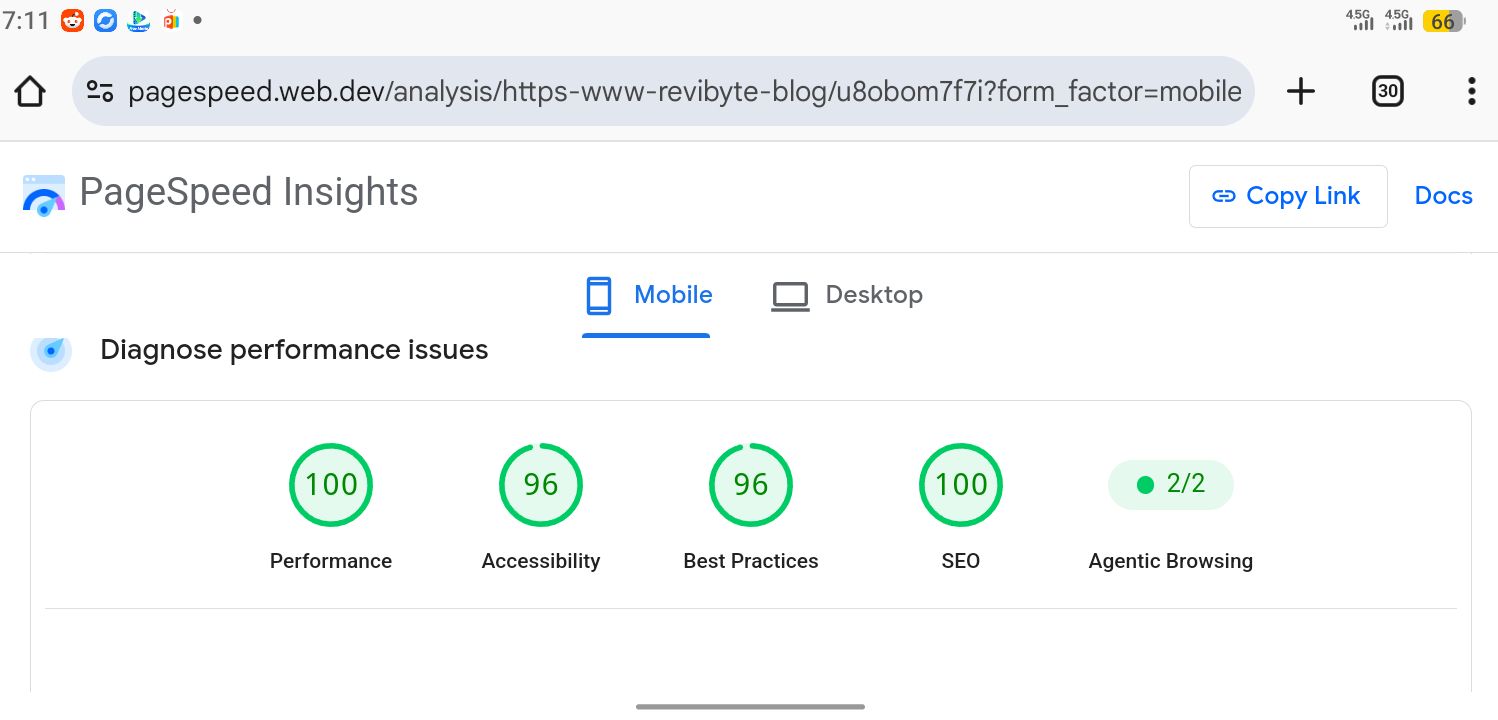Click the pagespeed.web.dev URL address bar
Viewport: 1498px width, 720px height.
pyautogui.click(x=663, y=92)
